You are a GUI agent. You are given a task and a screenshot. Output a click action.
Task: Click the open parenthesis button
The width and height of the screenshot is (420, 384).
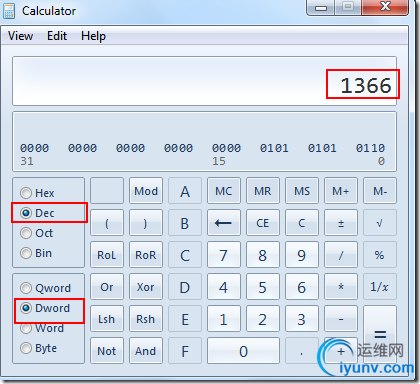(107, 223)
